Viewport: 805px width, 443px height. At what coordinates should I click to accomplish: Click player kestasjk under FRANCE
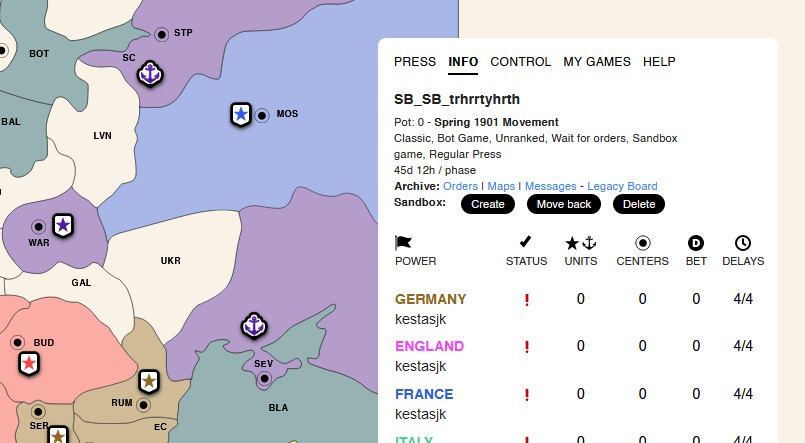tap(420, 414)
